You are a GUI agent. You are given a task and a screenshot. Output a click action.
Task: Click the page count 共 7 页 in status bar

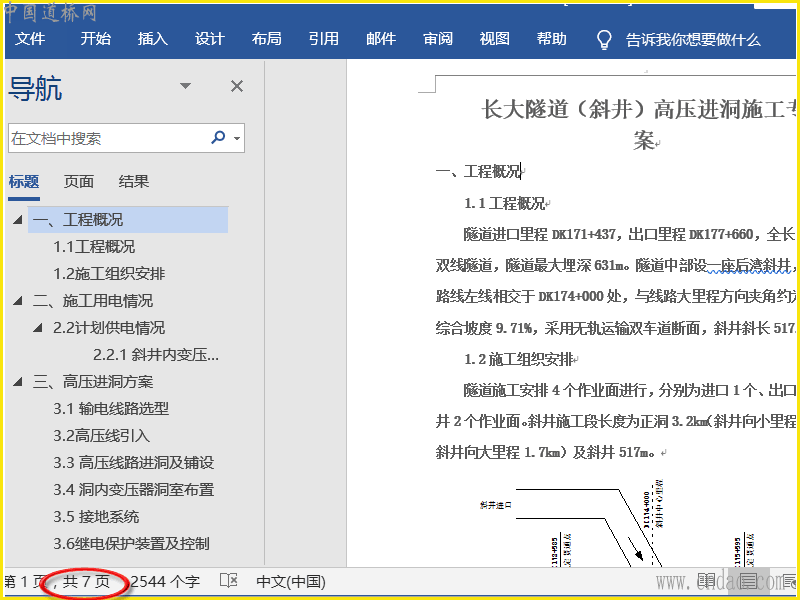point(86,582)
